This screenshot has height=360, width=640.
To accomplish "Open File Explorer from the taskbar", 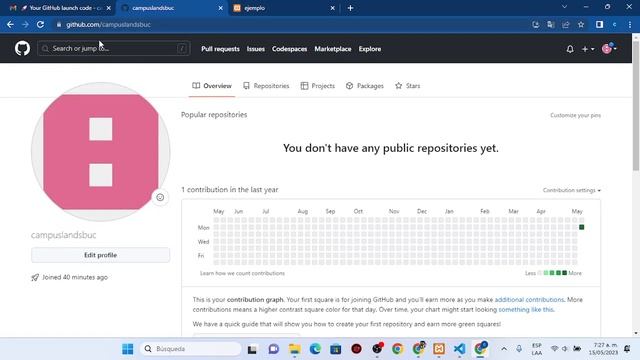I will [294, 349].
